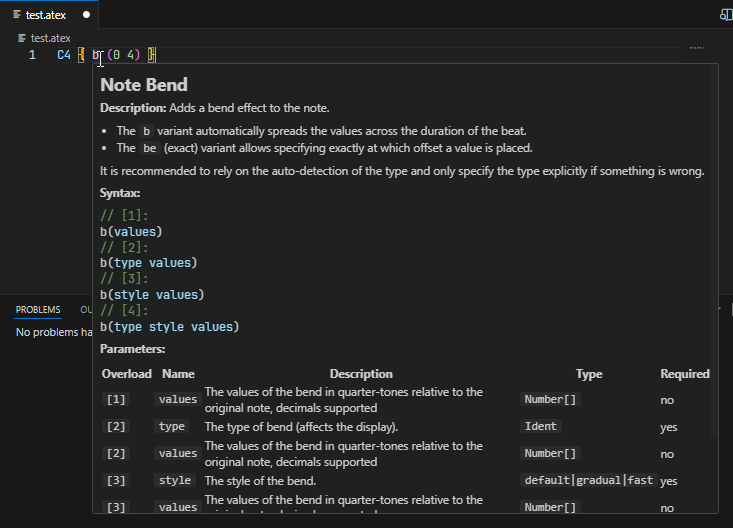Click the Note Bend hover title
Image resolution: width=733 pixels, height=528 pixels.
tap(144, 85)
